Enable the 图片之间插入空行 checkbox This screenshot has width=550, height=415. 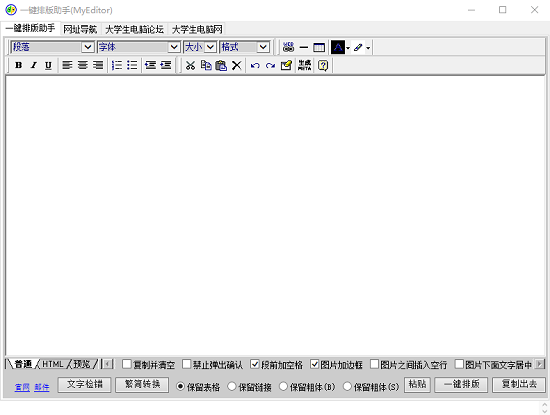click(x=375, y=364)
